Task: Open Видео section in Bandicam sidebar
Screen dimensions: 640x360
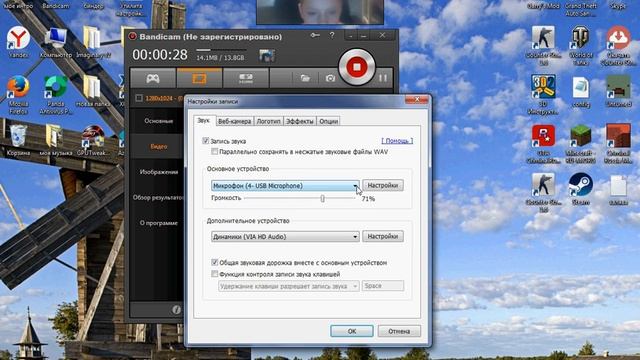Action: pyautogui.click(x=158, y=147)
